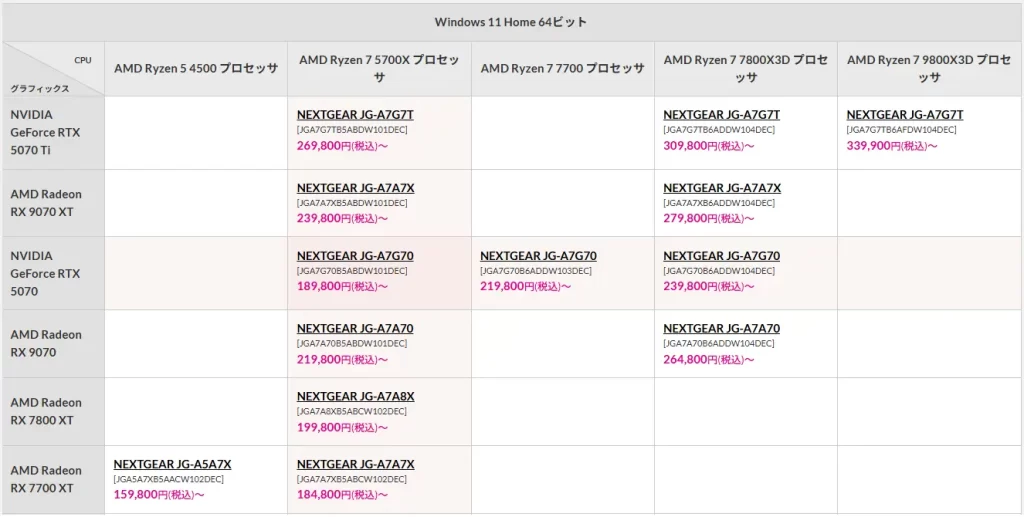
Task: Click the AMD Ryzen 7 9800X3D column header
Action: [x=929, y=69]
